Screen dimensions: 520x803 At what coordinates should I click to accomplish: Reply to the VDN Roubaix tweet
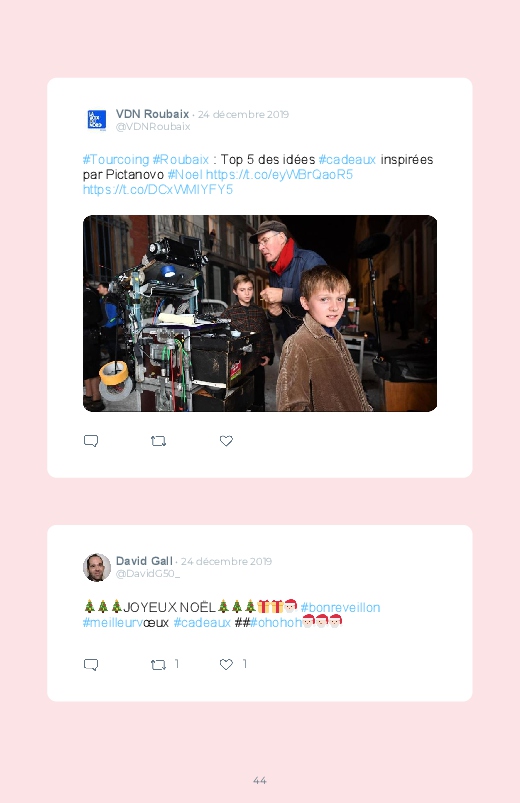91,441
